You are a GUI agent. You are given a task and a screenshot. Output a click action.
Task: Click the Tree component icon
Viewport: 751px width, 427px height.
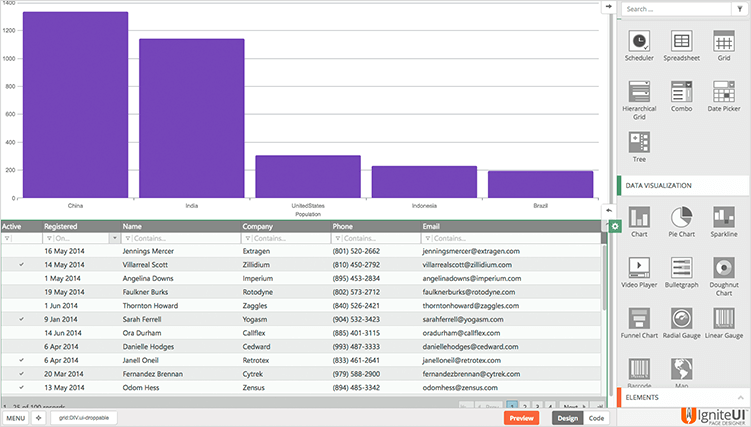coord(639,142)
